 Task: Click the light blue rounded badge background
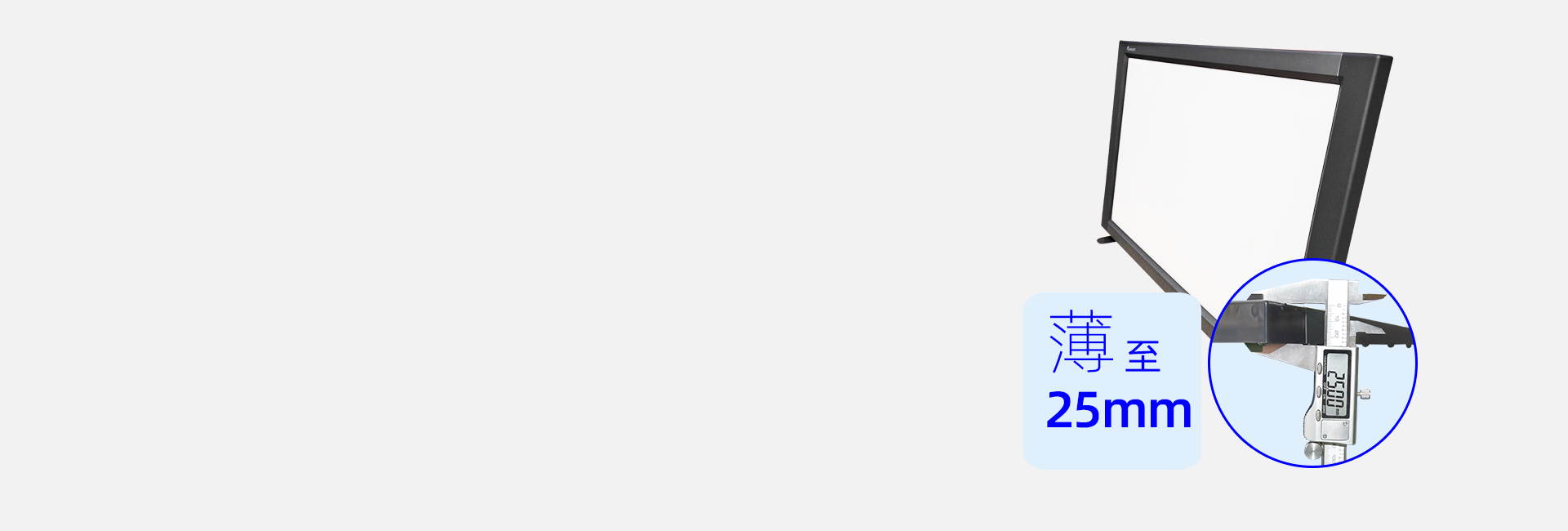[x=1111, y=381]
